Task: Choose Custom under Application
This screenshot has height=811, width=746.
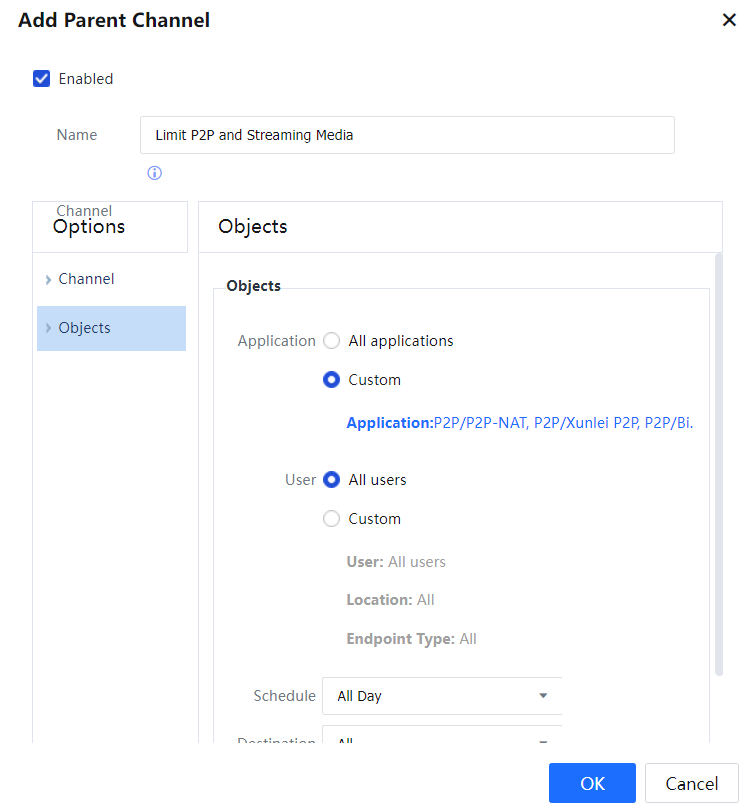Action: click(332, 380)
